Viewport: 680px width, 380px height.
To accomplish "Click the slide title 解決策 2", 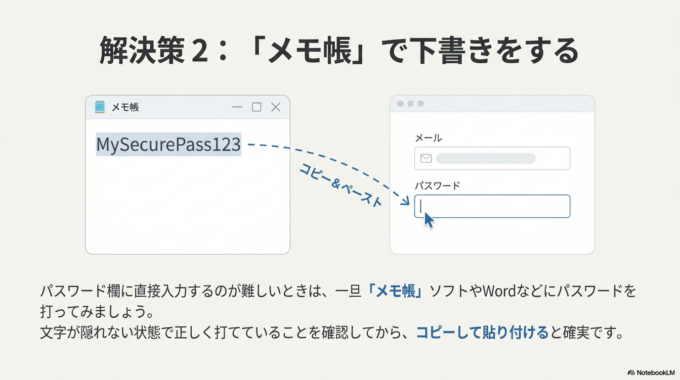I will pyautogui.click(x=339, y=50).
